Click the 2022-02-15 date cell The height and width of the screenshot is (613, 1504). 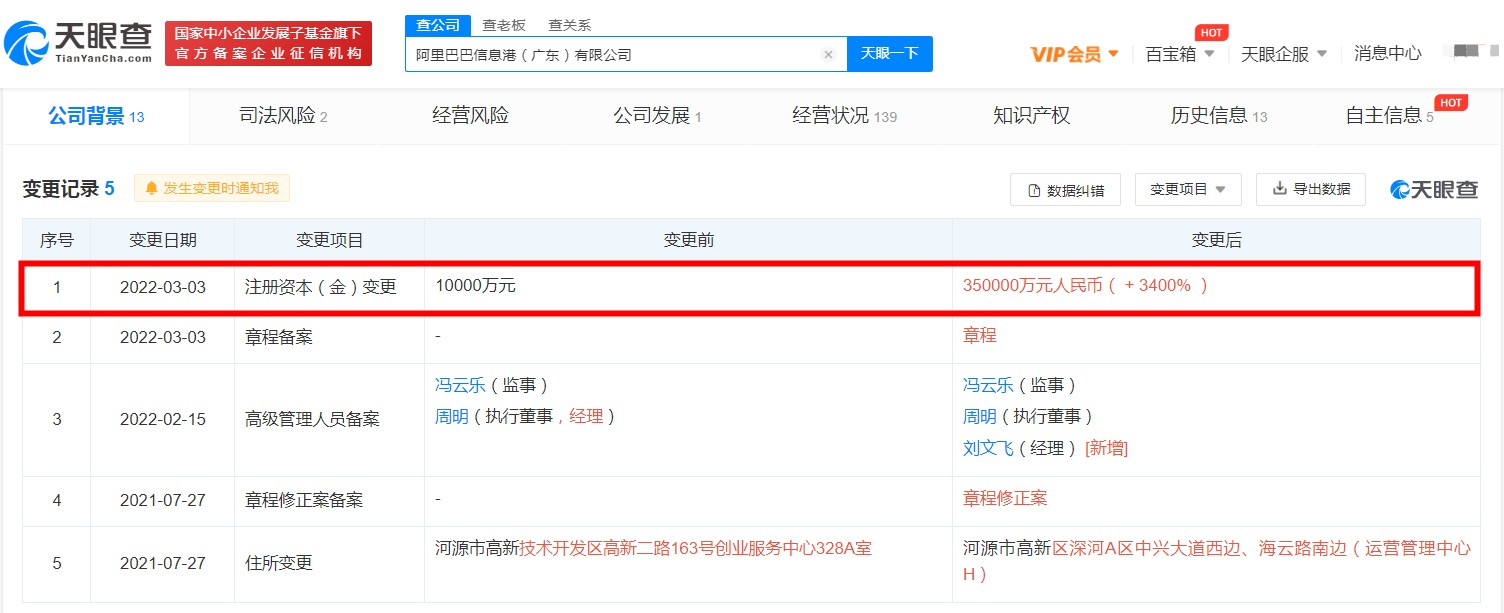(162, 419)
